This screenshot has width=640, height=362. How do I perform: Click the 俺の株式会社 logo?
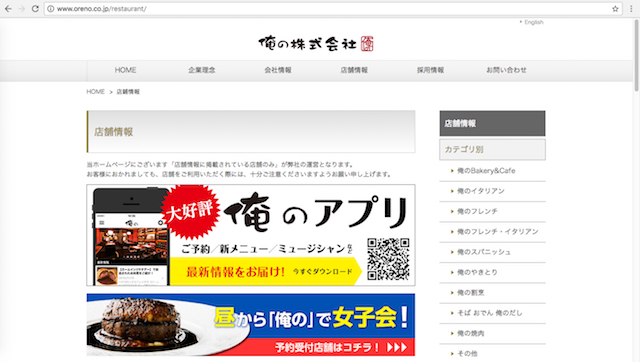point(316,43)
